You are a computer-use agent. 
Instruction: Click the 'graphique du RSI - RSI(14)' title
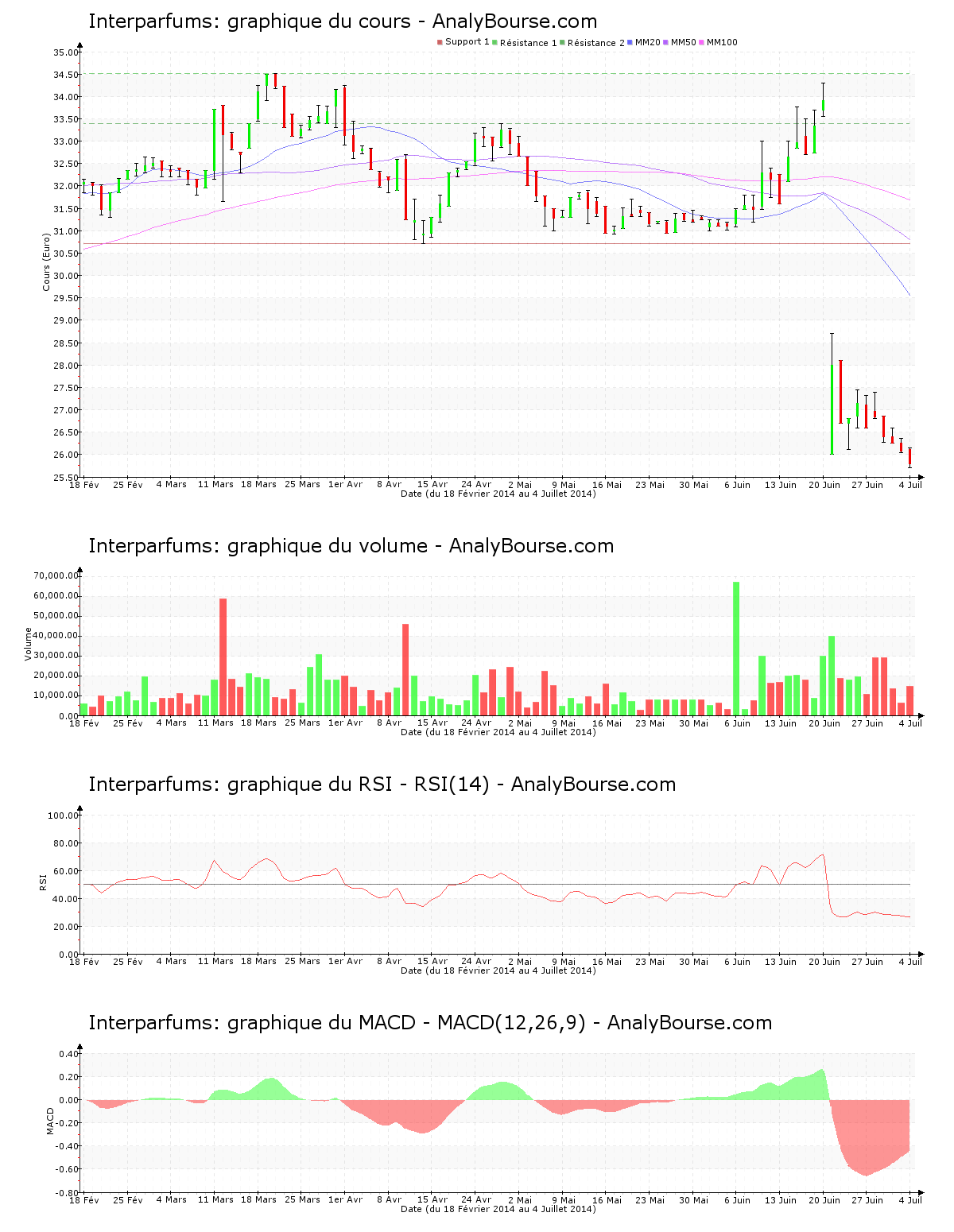[x=382, y=785]
